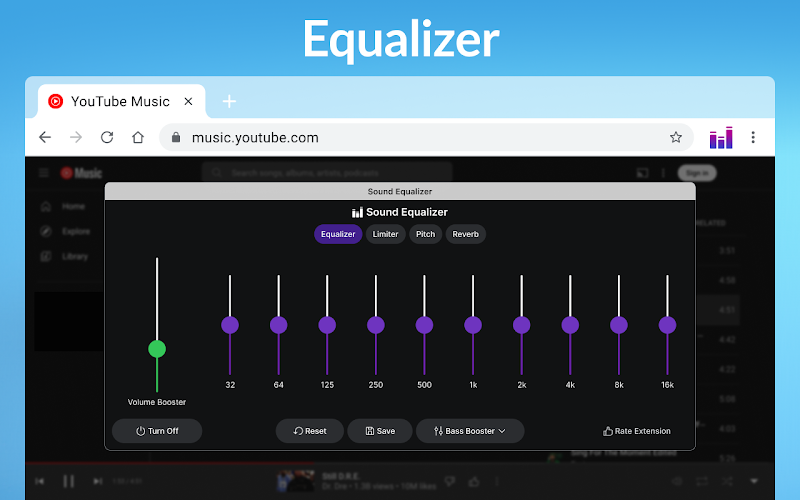
Task: Click the 64 Hz band slider knob
Action: coord(279,325)
